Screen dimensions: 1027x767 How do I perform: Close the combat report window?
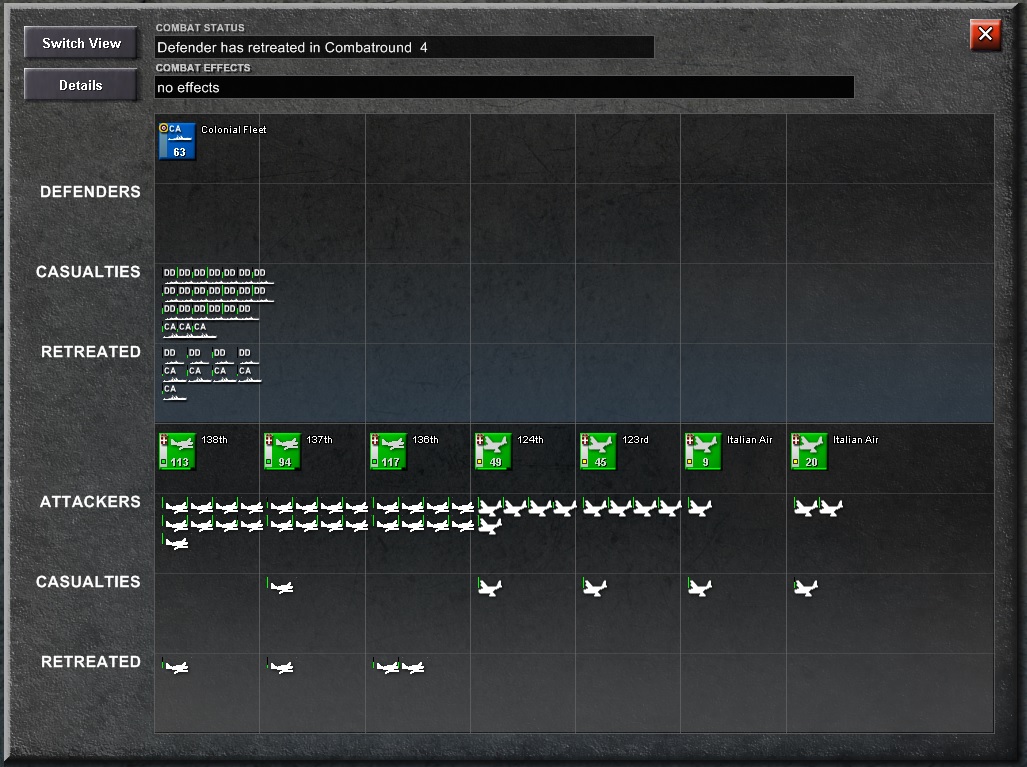coord(985,34)
